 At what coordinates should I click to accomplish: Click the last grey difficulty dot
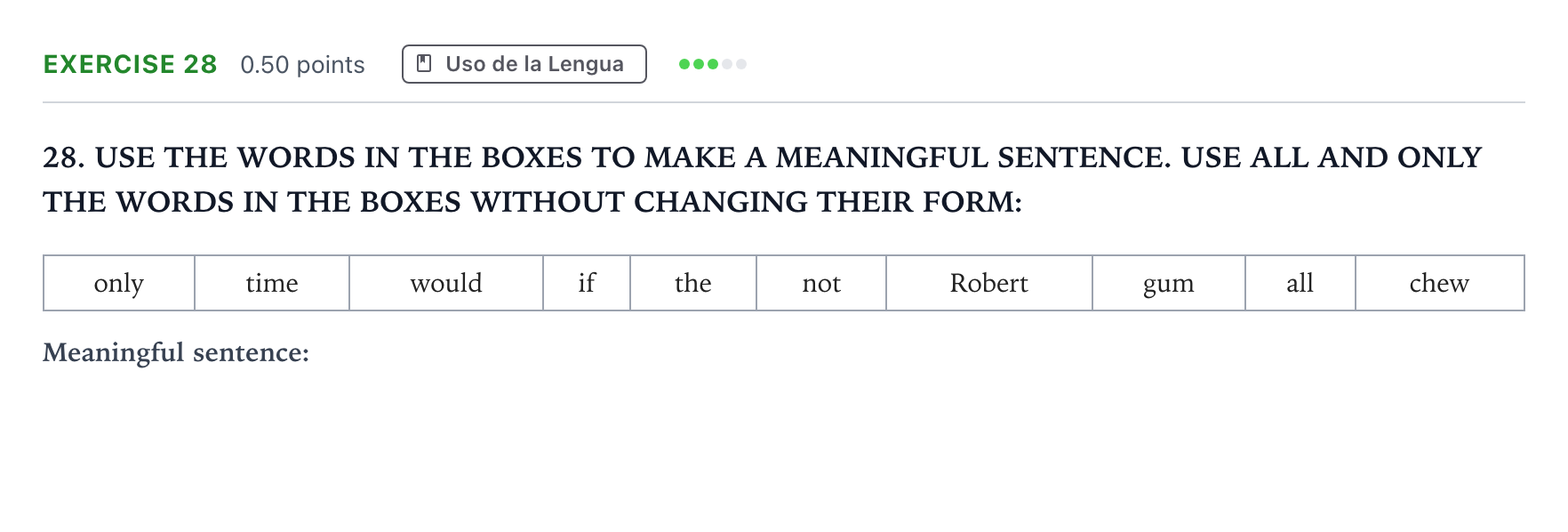[741, 64]
